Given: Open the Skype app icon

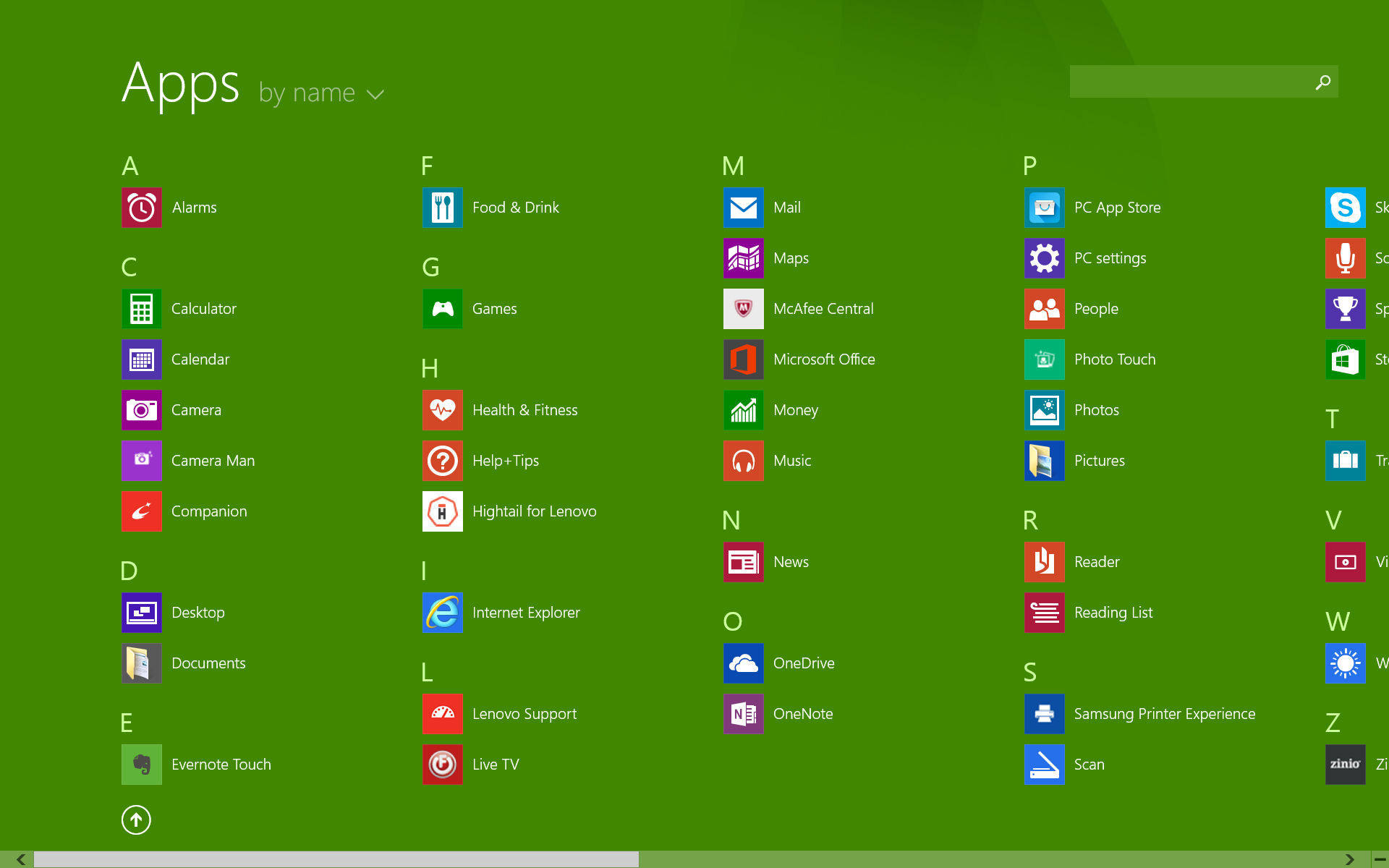Looking at the screenshot, I should [x=1345, y=208].
